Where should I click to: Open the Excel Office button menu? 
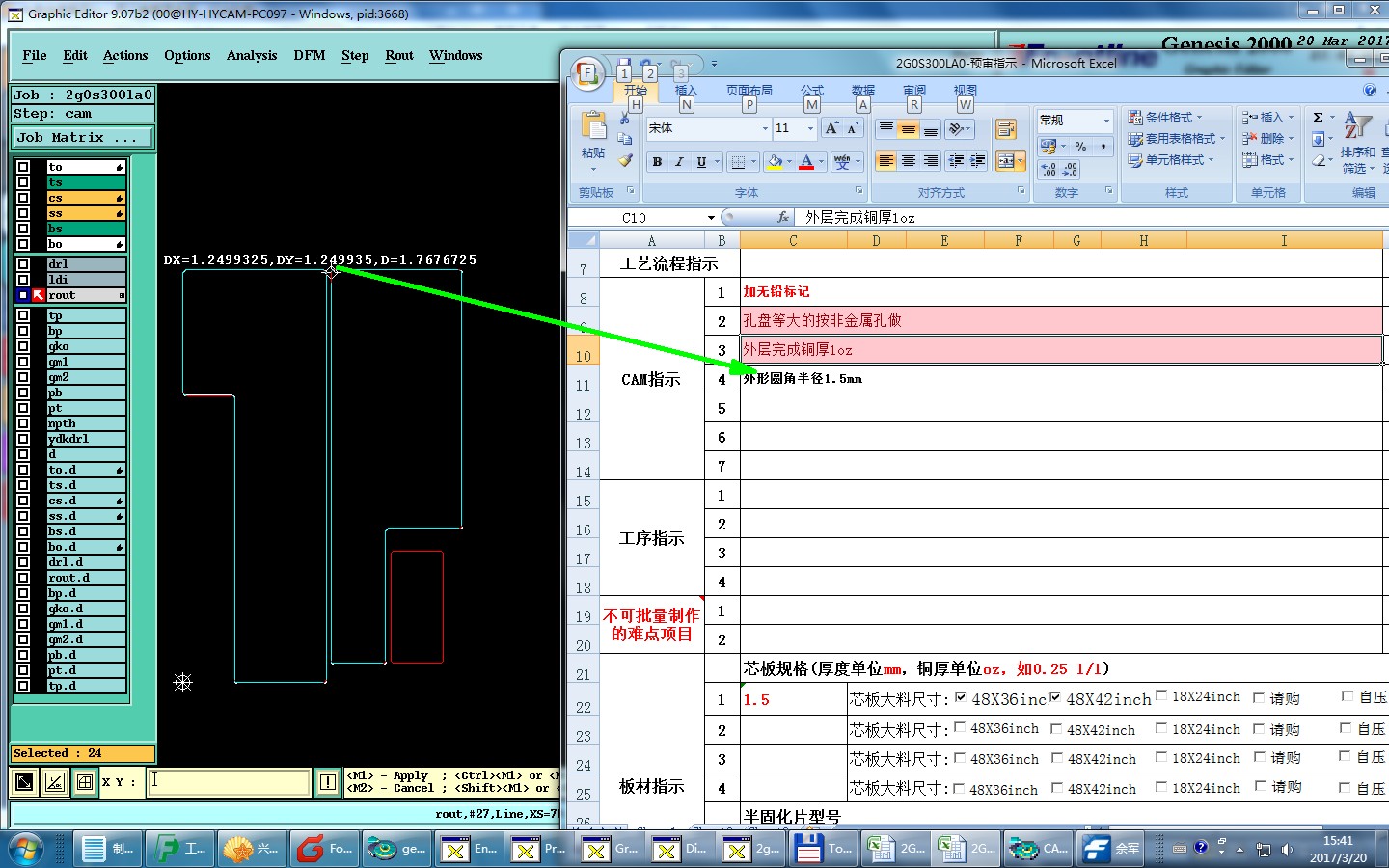coord(586,73)
